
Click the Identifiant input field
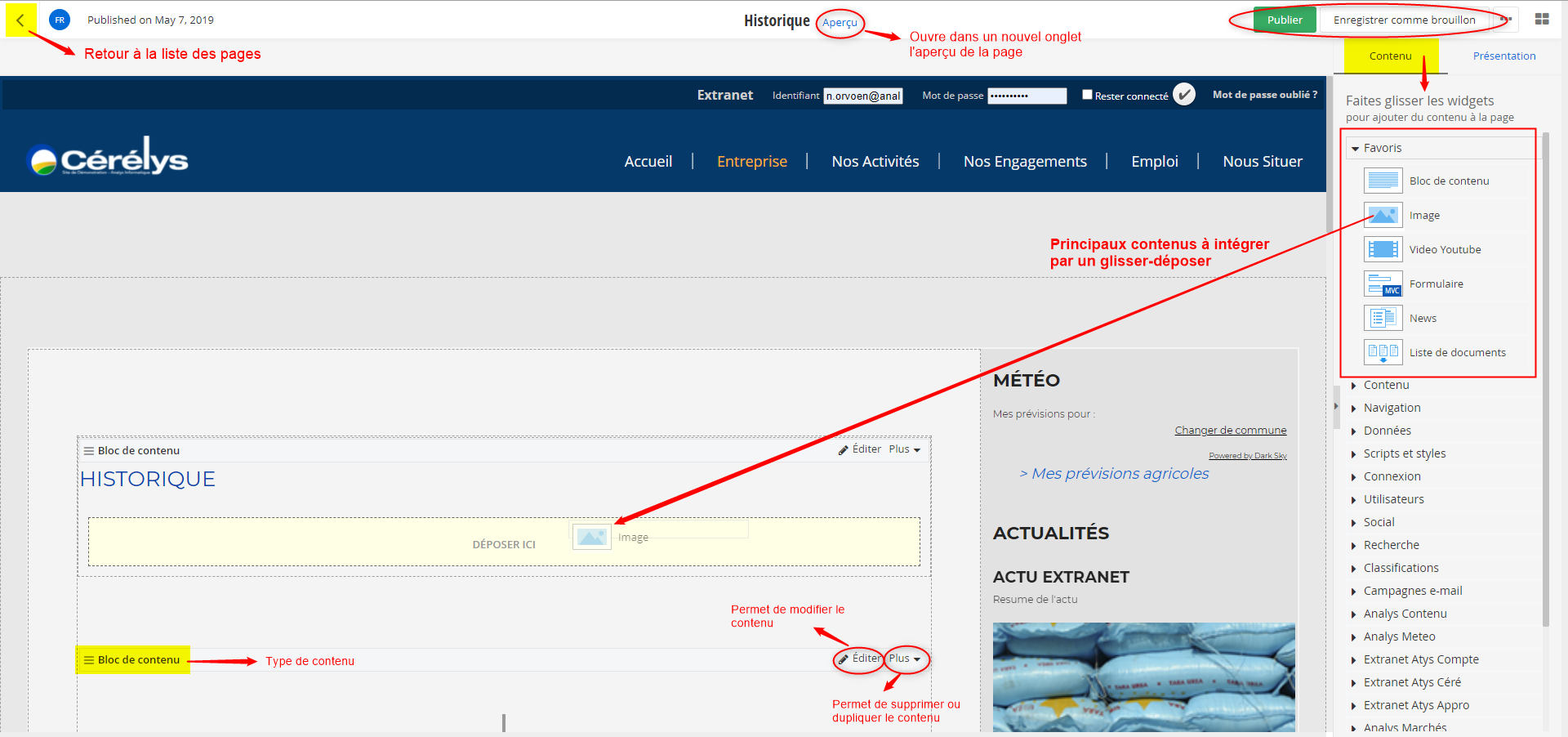pos(862,96)
